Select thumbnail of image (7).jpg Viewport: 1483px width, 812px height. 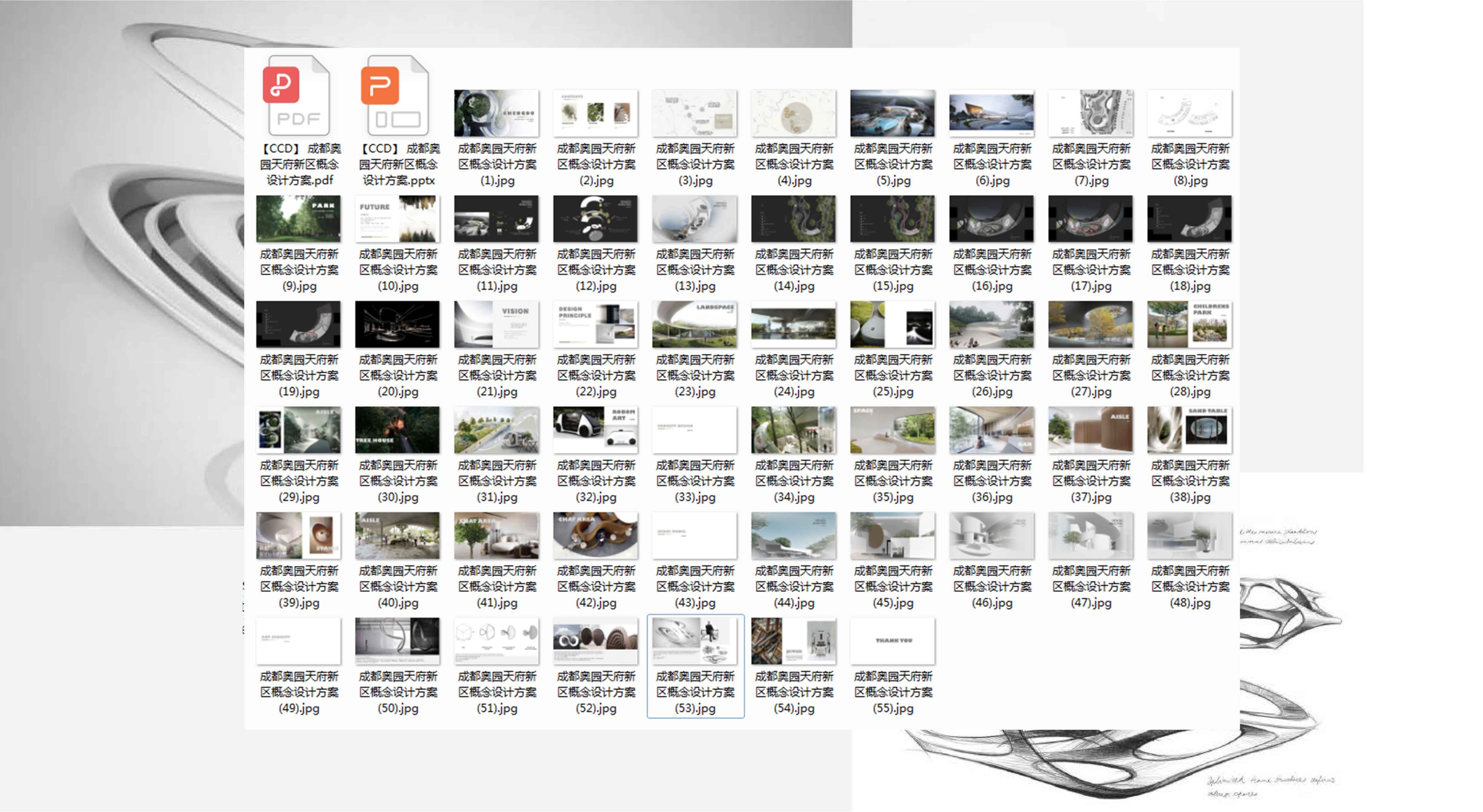[x=1090, y=113]
